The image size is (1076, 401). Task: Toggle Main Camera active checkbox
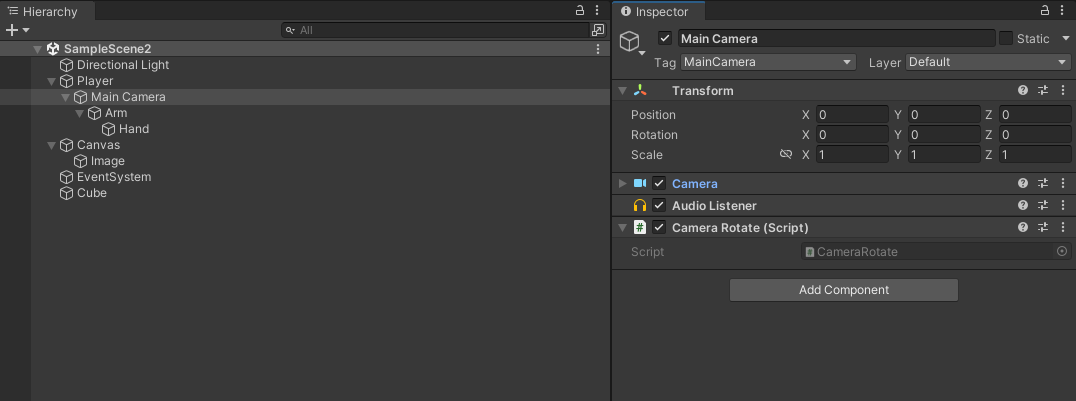tap(664, 38)
